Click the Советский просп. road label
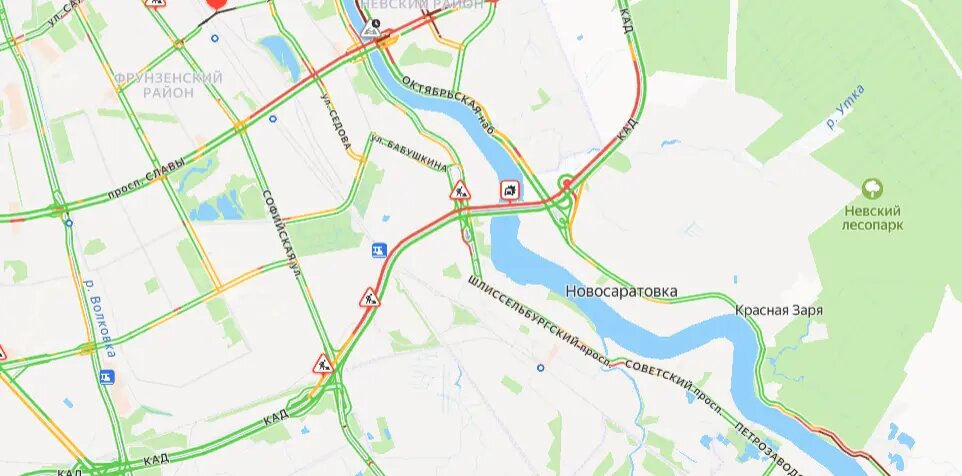The image size is (962, 476). (x=673, y=381)
